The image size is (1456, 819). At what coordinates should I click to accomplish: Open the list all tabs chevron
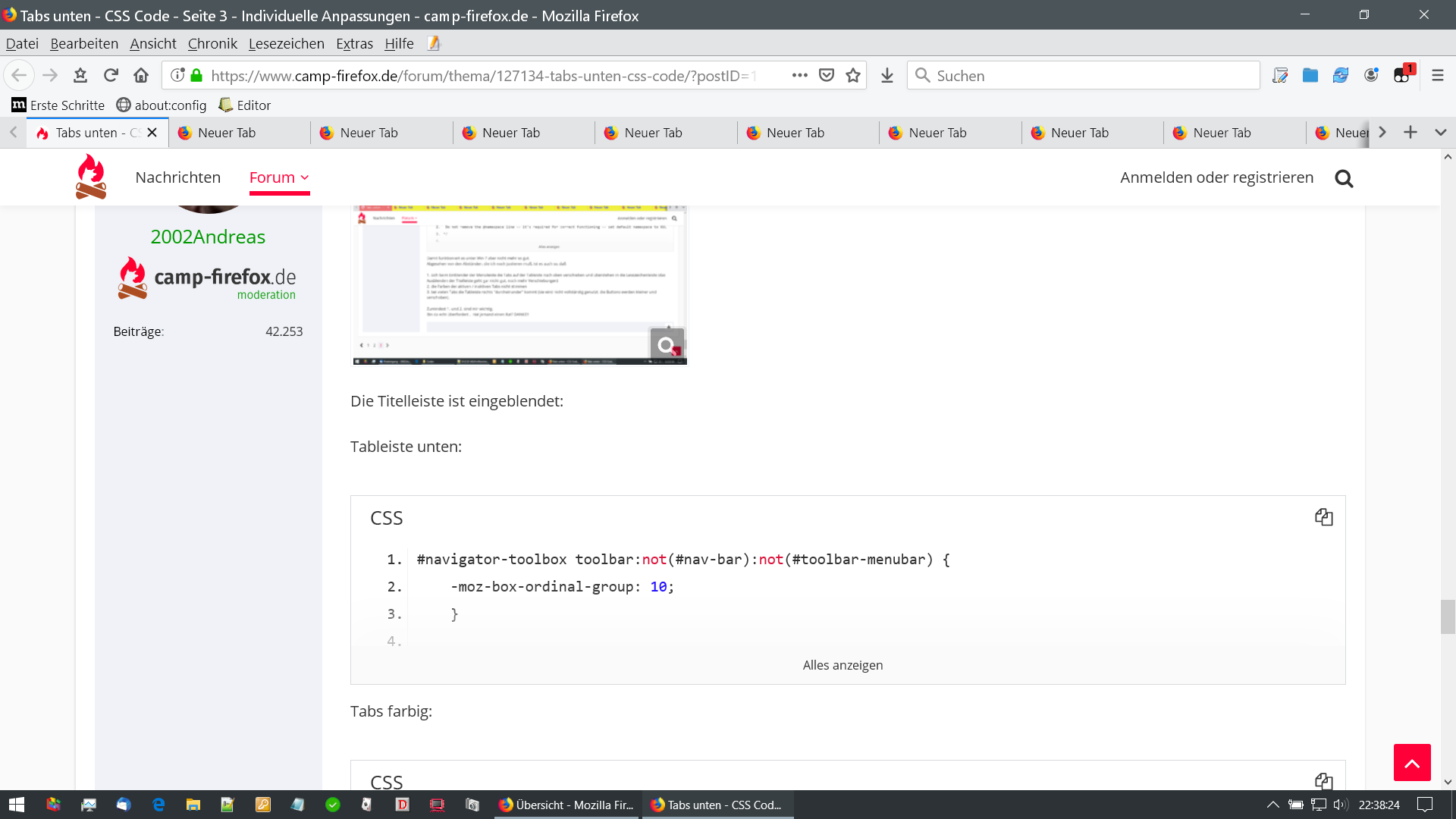pyautogui.click(x=1440, y=133)
